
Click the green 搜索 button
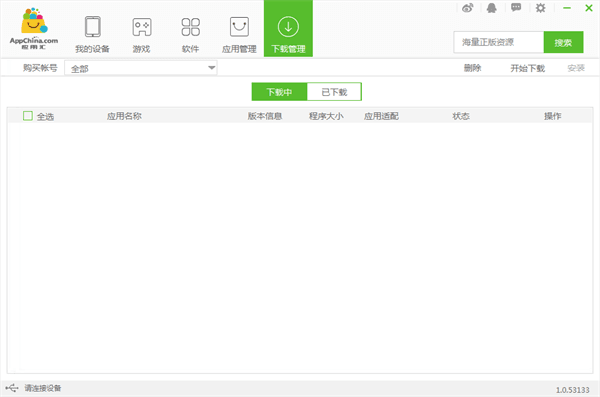[563, 42]
